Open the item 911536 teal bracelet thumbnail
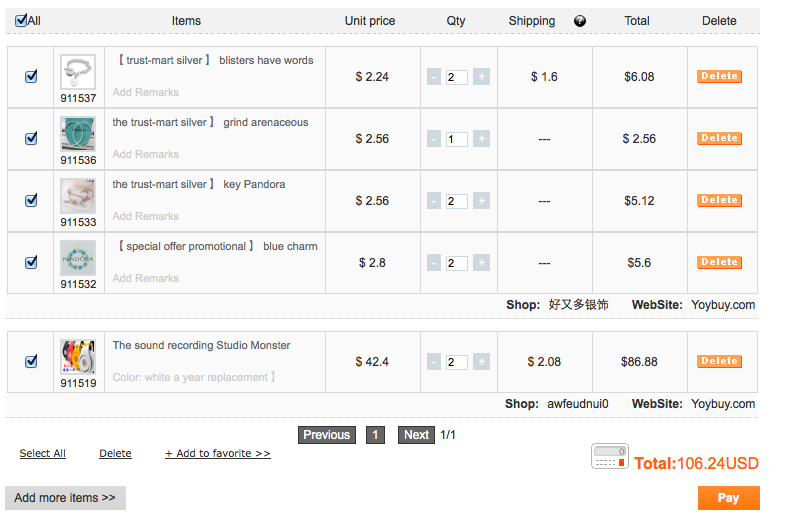This screenshot has width=786, height=516. pos(77,134)
